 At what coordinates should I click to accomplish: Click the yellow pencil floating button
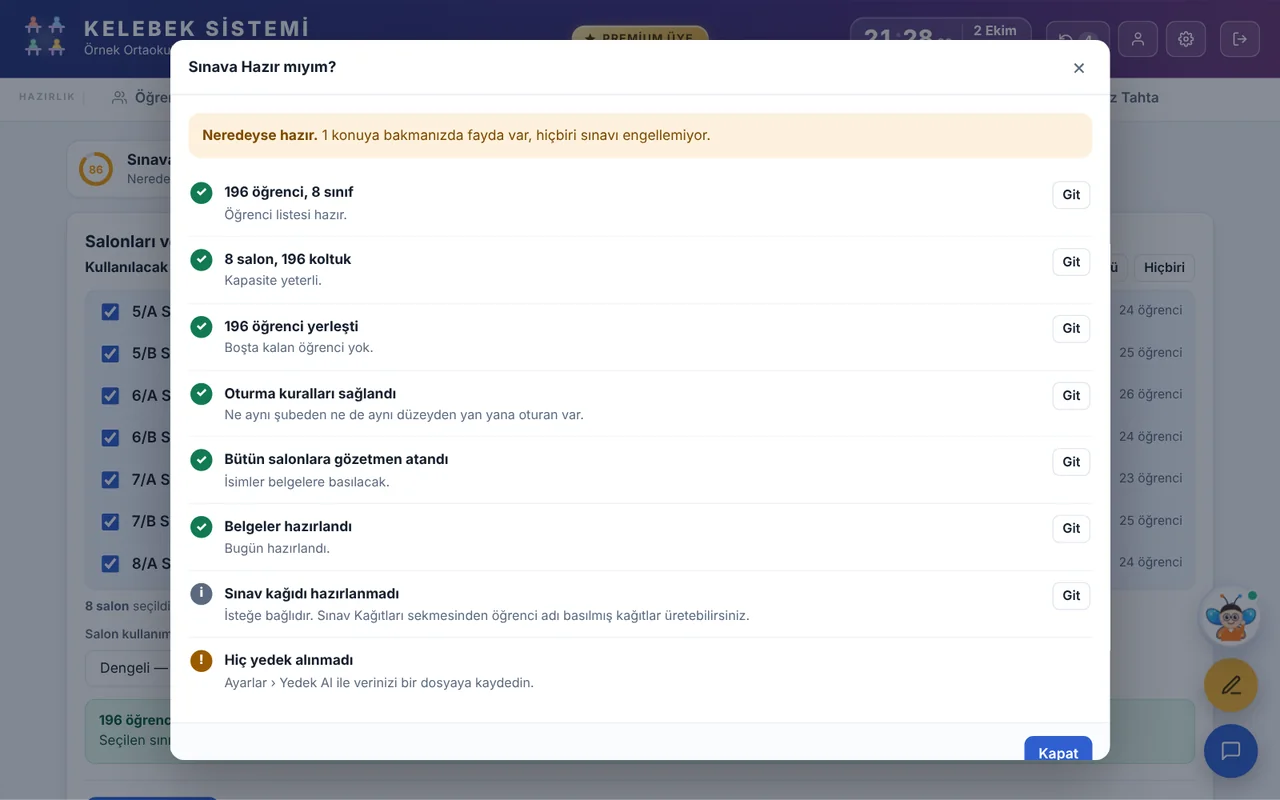1231,685
